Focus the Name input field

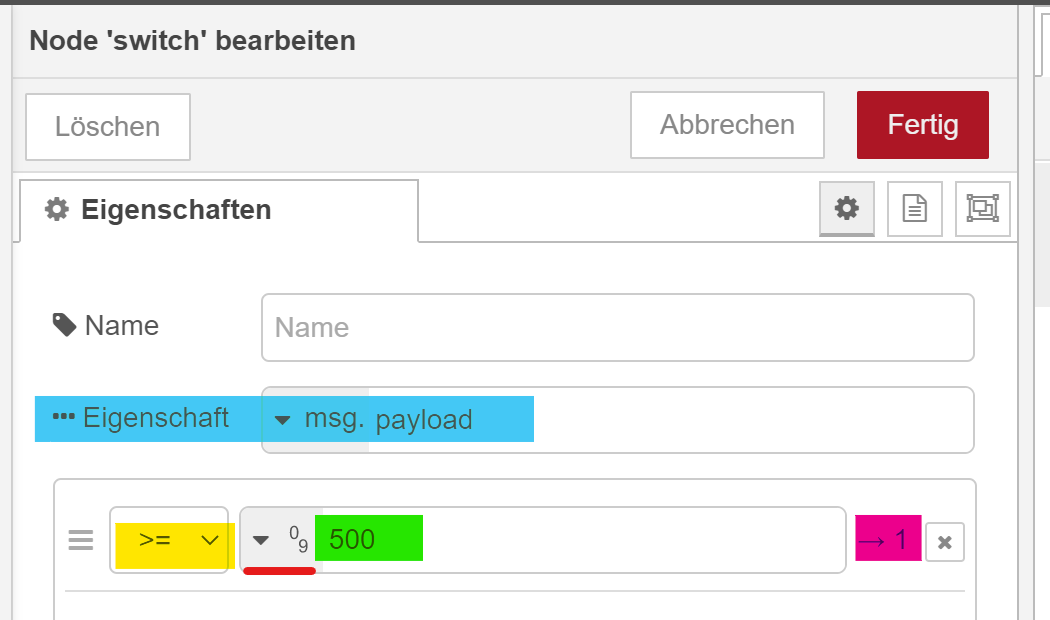click(617, 327)
